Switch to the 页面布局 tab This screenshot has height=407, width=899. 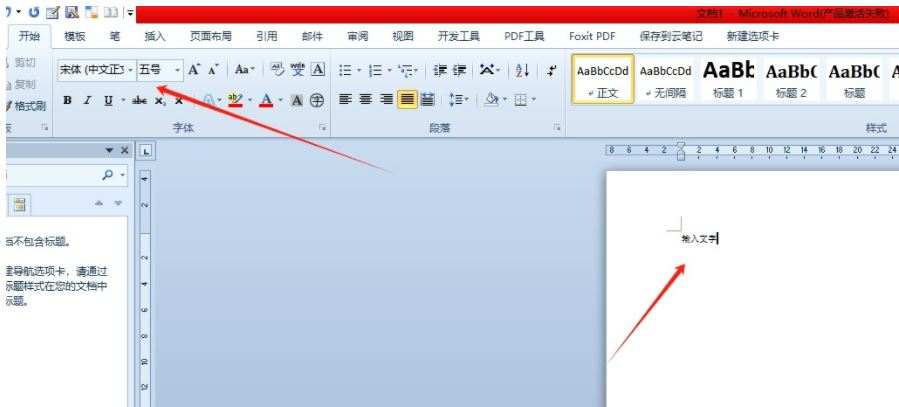click(210, 36)
